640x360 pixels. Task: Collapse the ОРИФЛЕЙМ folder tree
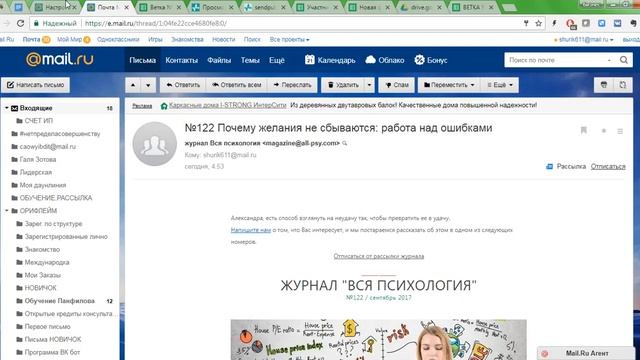coord(7,211)
